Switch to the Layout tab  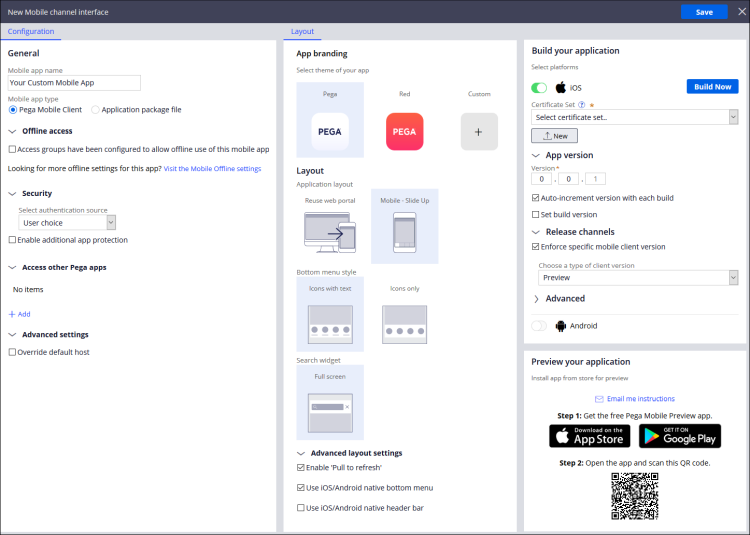pyautogui.click(x=302, y=32)
